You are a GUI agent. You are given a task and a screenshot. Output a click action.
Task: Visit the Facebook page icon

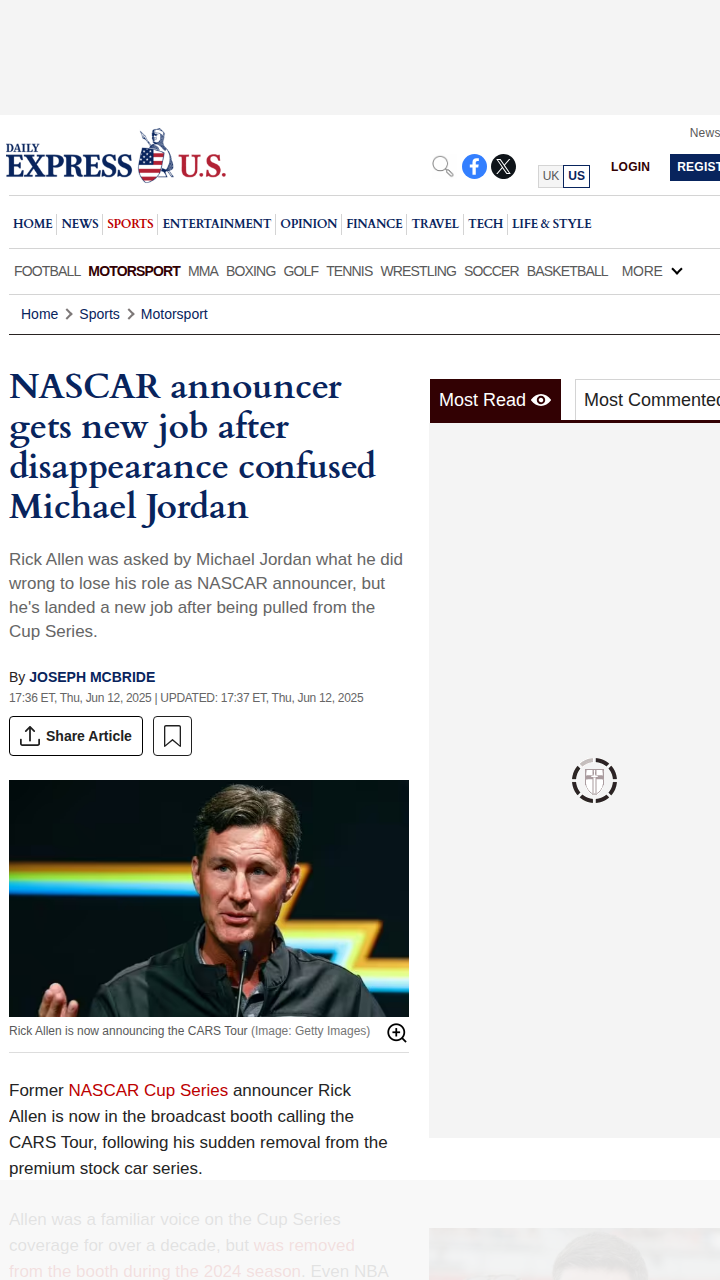(x=474, y=166)
